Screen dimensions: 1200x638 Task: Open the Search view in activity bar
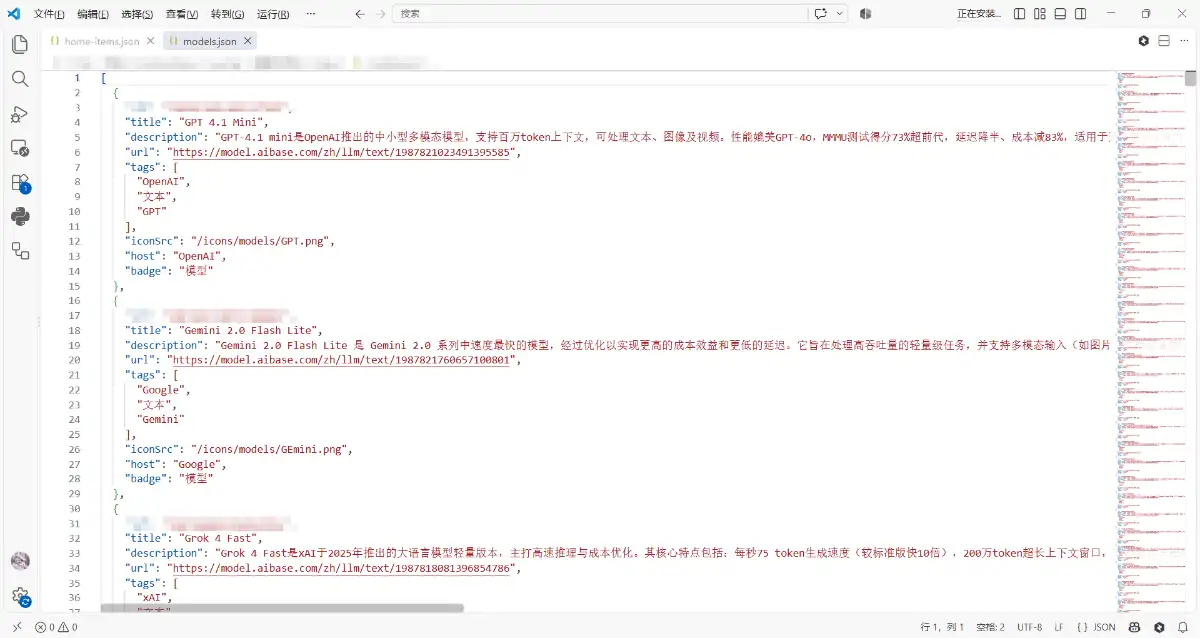point(19,79)
